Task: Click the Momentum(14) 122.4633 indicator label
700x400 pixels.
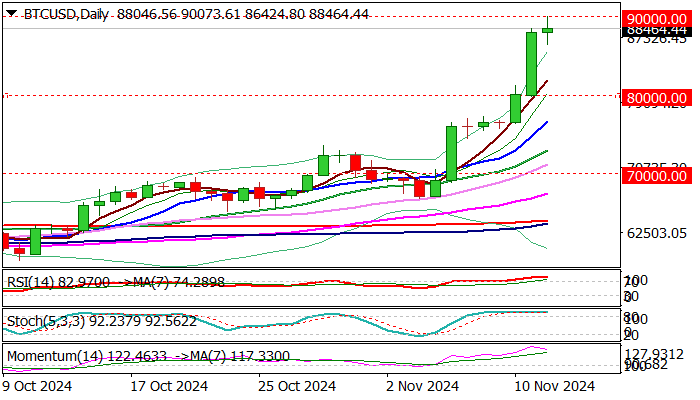Action: click(x=87, y=356)
